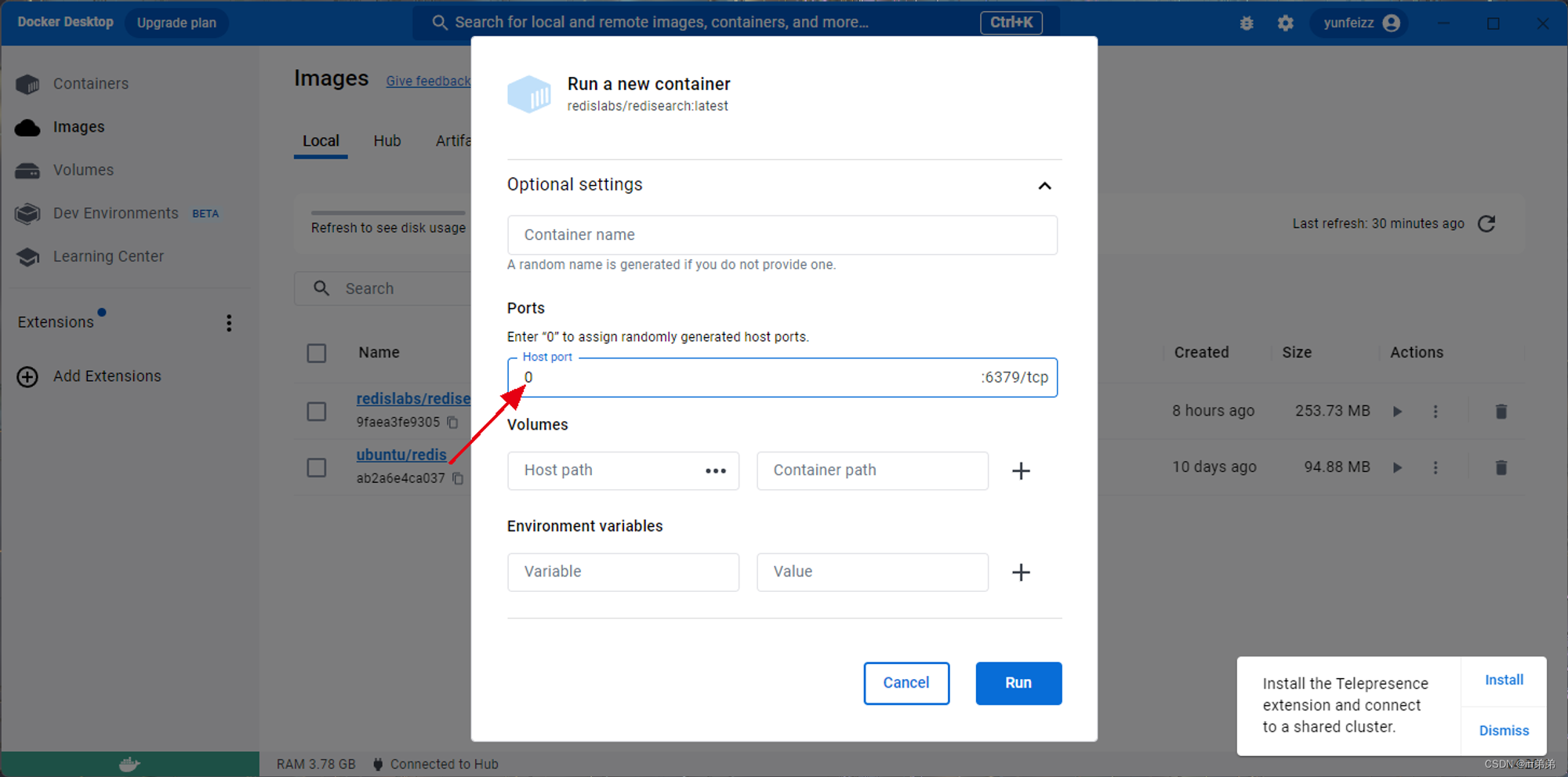Browse host path with three-dot button
Screen dimensions: 1568x777
(716, 471)
